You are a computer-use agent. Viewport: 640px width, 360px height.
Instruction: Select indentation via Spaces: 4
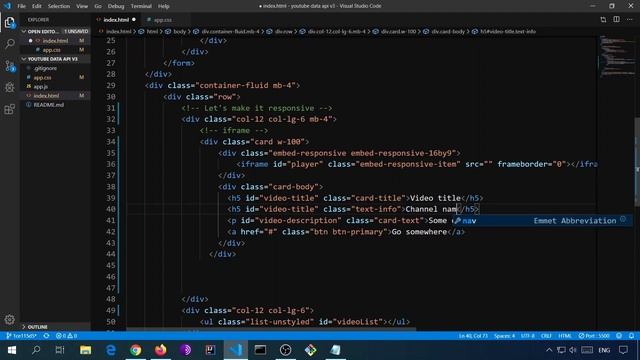click(x=504, y=336)
